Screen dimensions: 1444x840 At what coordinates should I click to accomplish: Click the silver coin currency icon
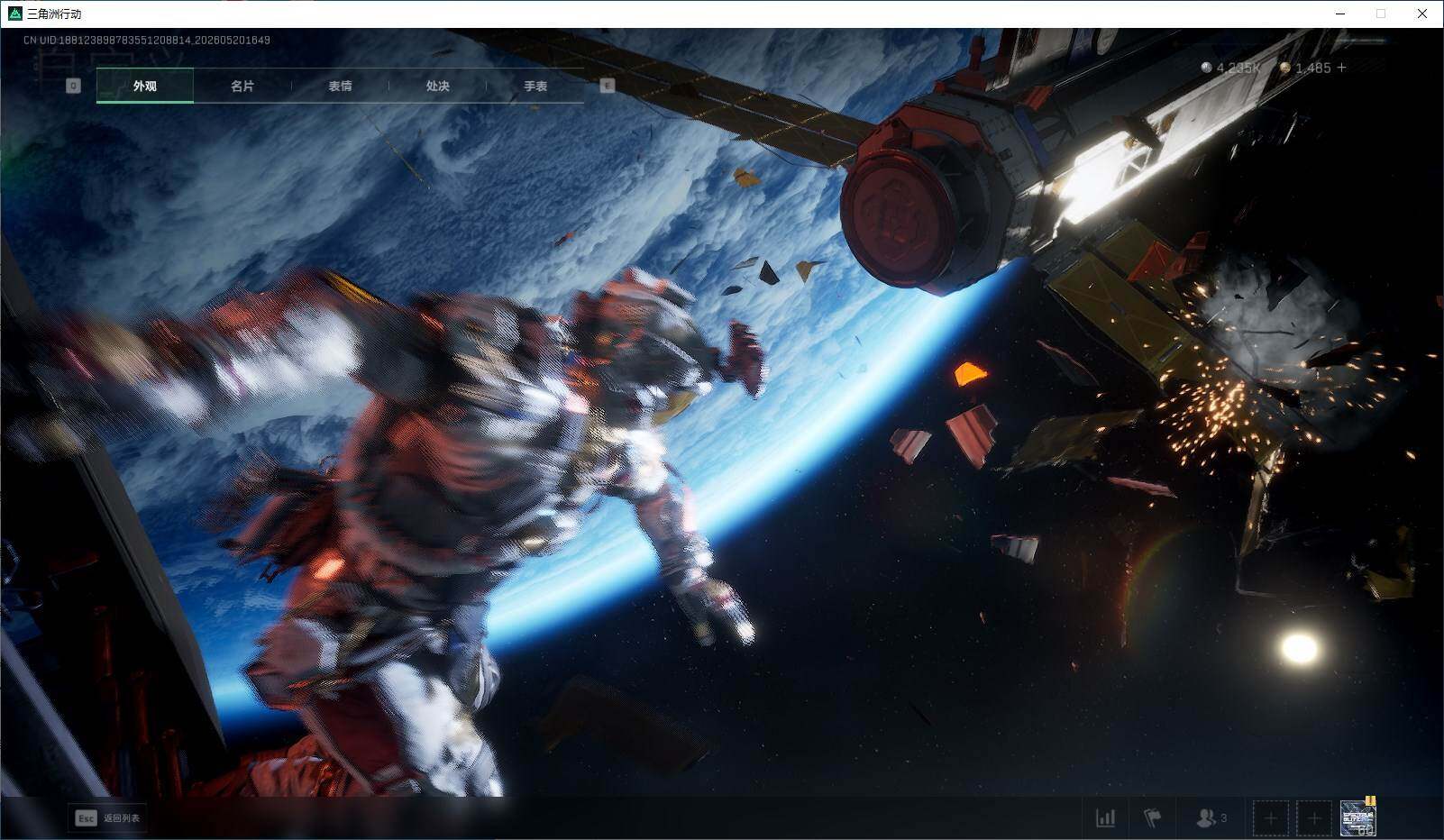pyautogui.click(x=1207, y=68)
